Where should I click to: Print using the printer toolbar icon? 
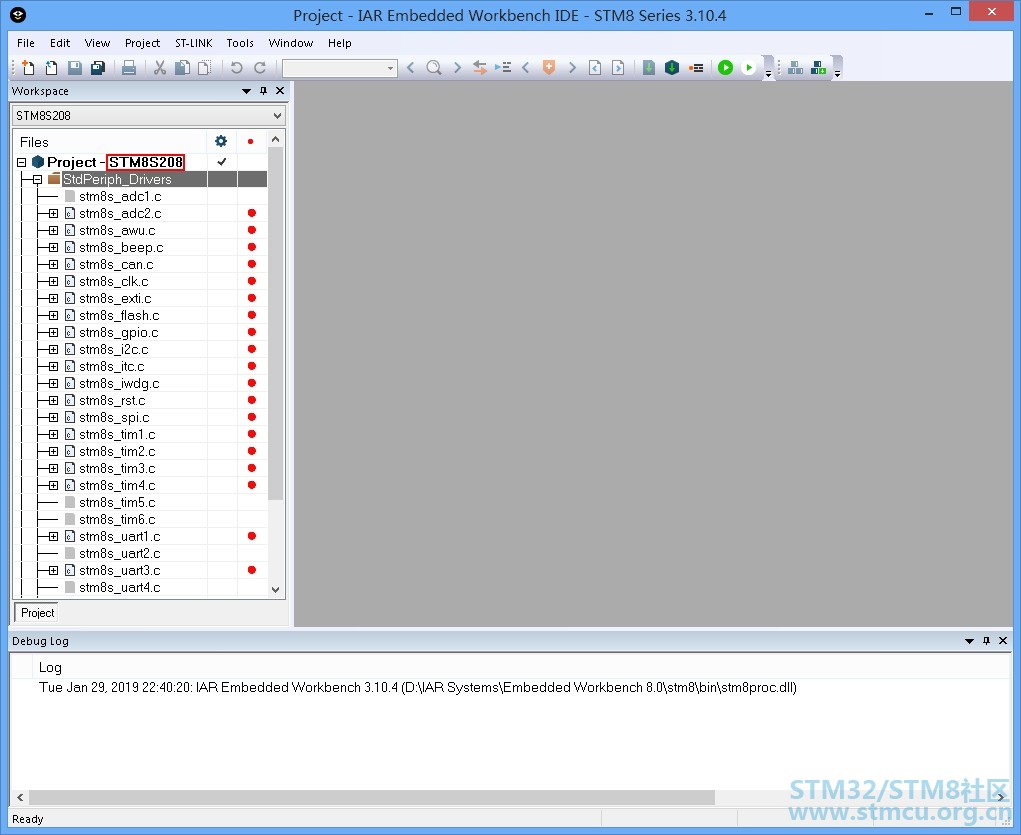pyautogui.click(x=129, y=67)
